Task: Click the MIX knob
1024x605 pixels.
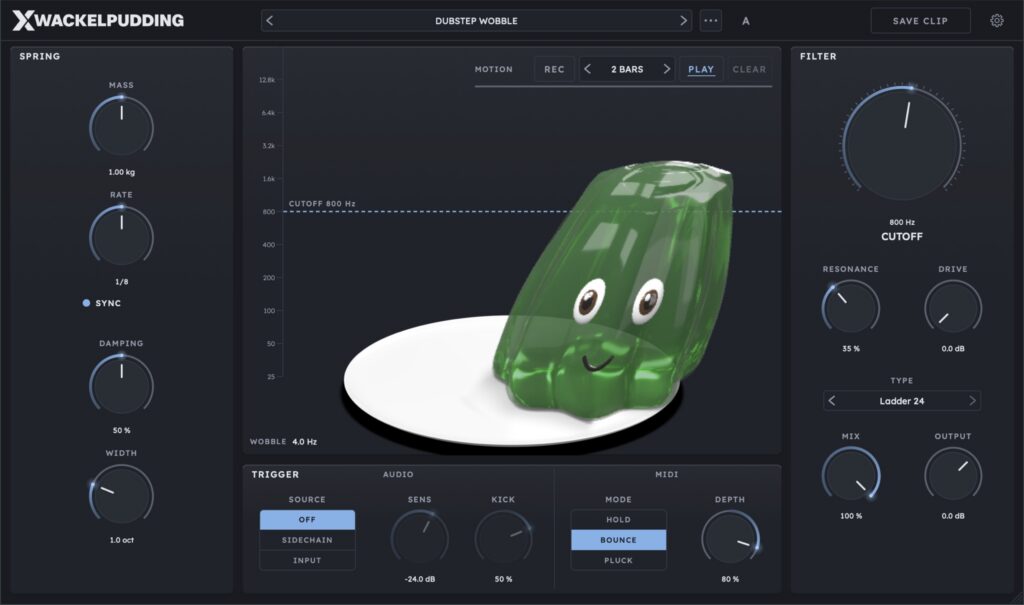Action: coord(850,475)
